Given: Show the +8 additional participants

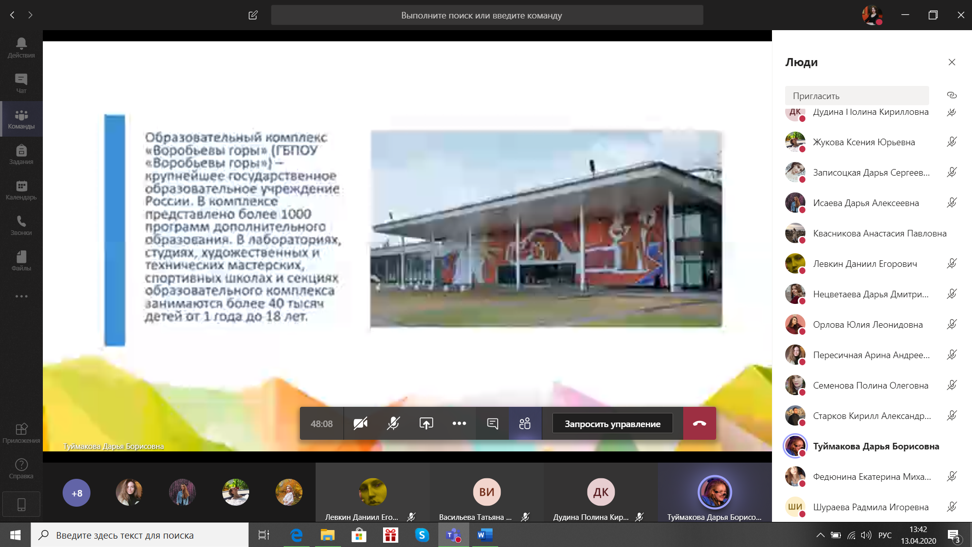Looking at the screenshot, I should tap(76, 492).
